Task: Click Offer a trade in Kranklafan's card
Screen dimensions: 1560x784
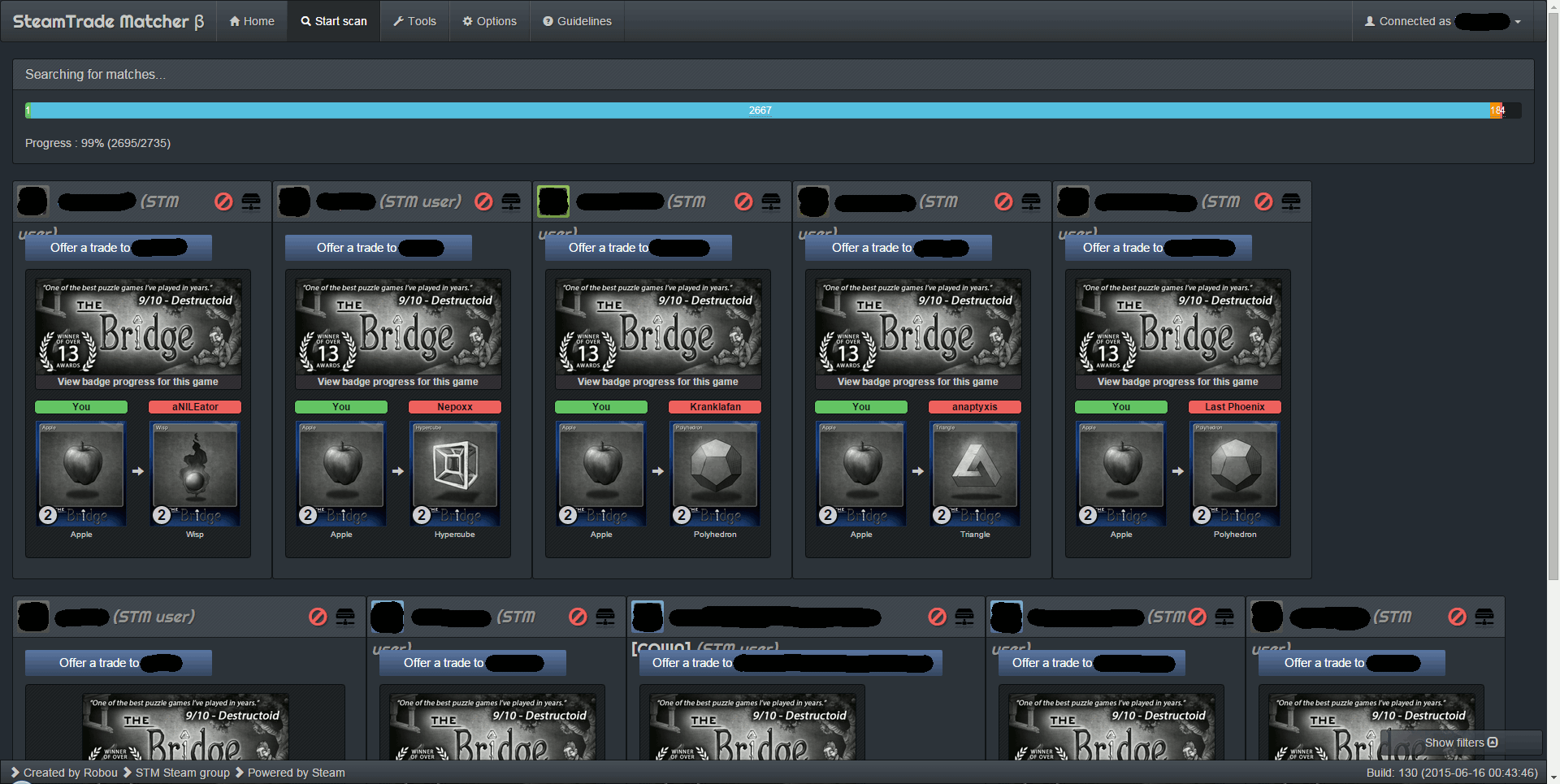Action: click(x=639, y=248)
